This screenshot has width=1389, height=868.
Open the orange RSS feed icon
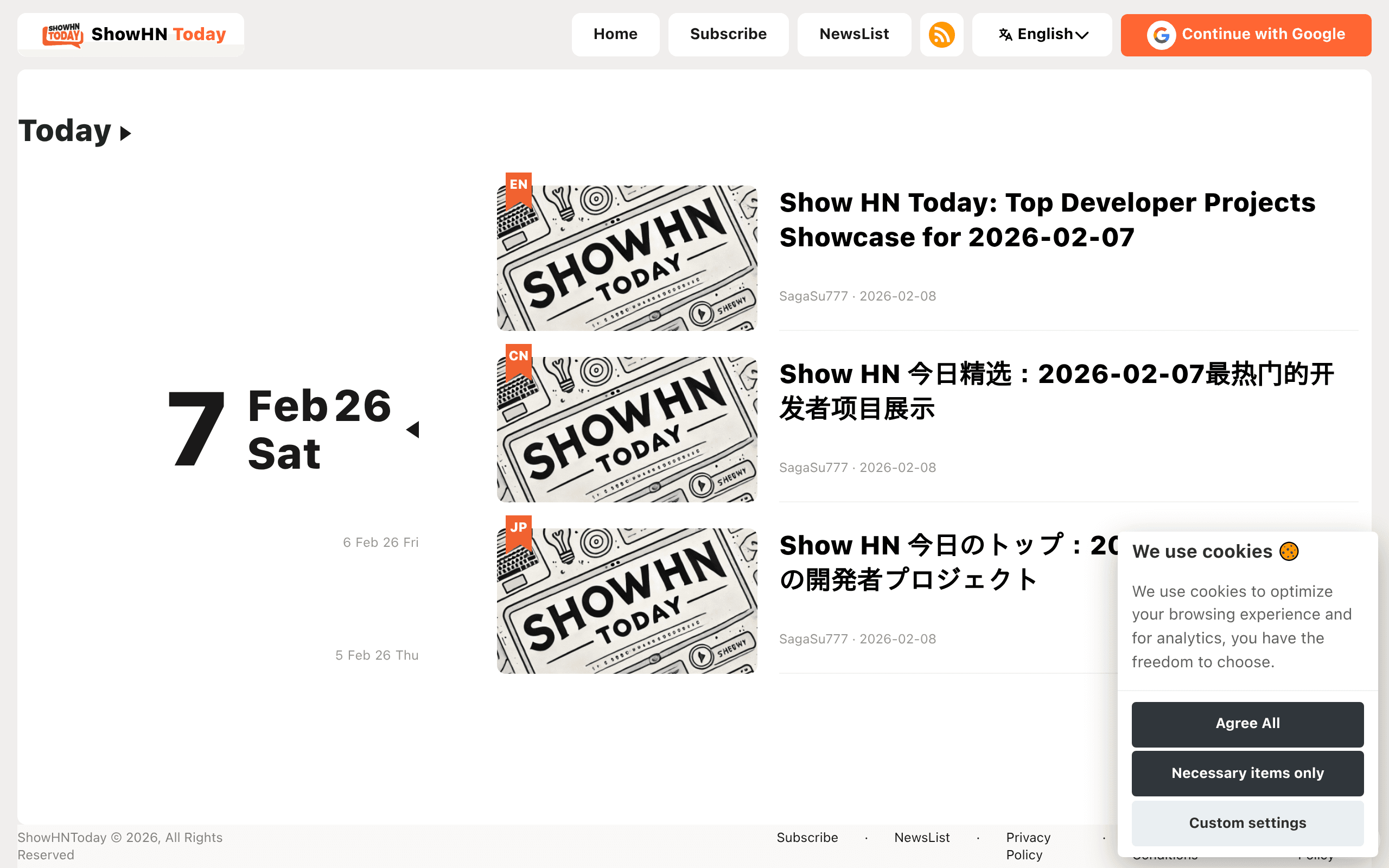click(x=941, y=34)
